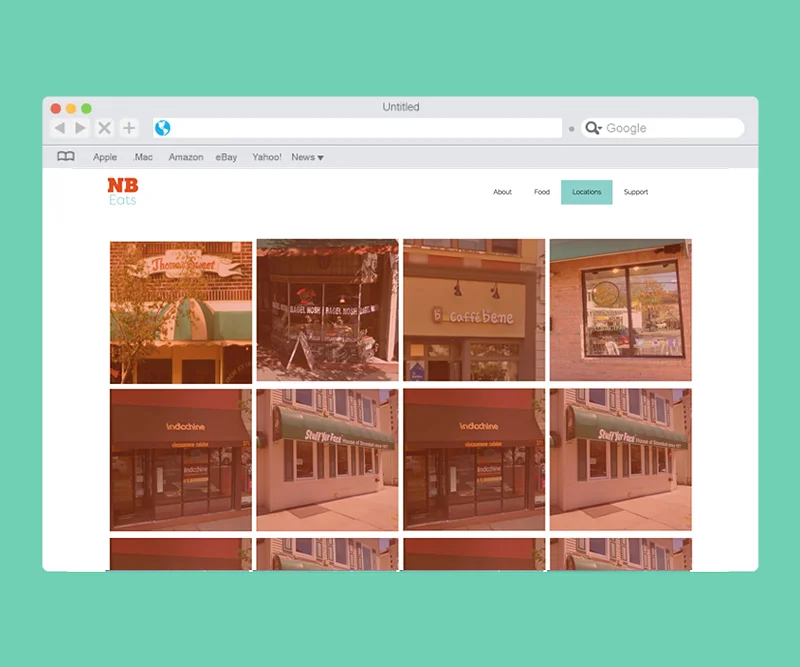This screenshot has width=800, height=667.
Task: Go to the About page
Action: 502,192
